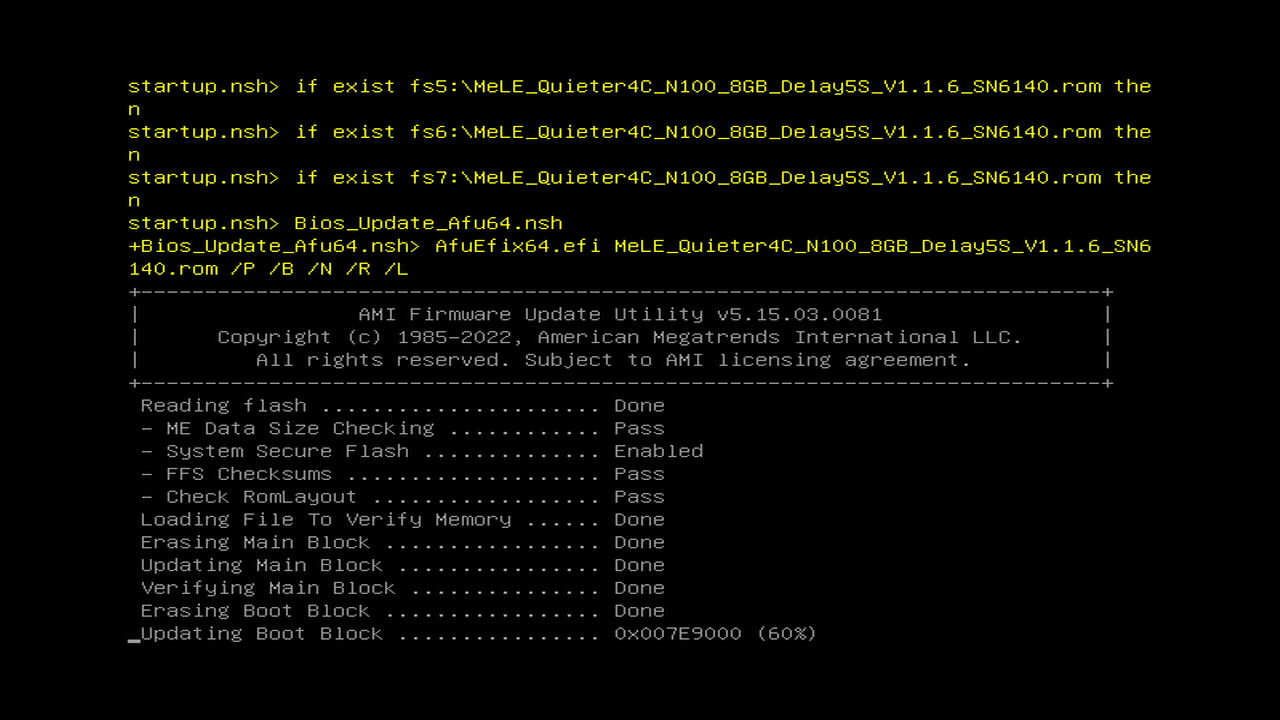Click Loading File To Verify Memory line
The width and height of the screenshot is (1280, 720).
pos(402,519)
